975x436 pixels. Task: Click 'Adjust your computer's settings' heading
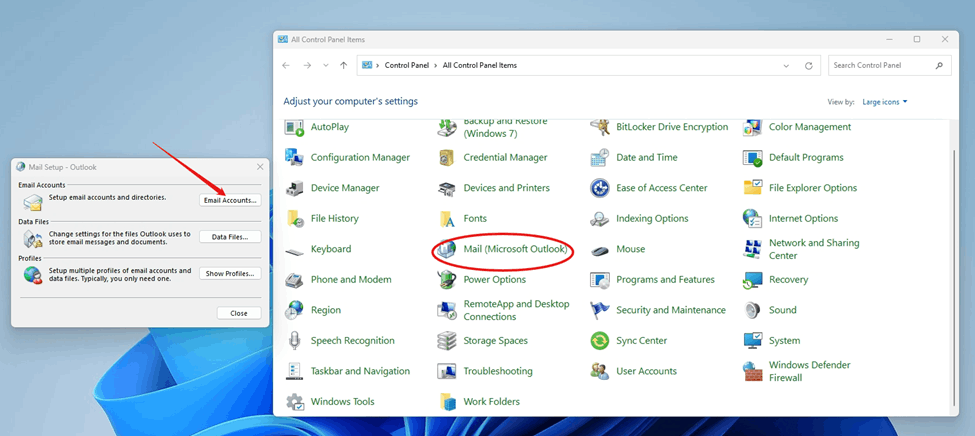(351, 101)
